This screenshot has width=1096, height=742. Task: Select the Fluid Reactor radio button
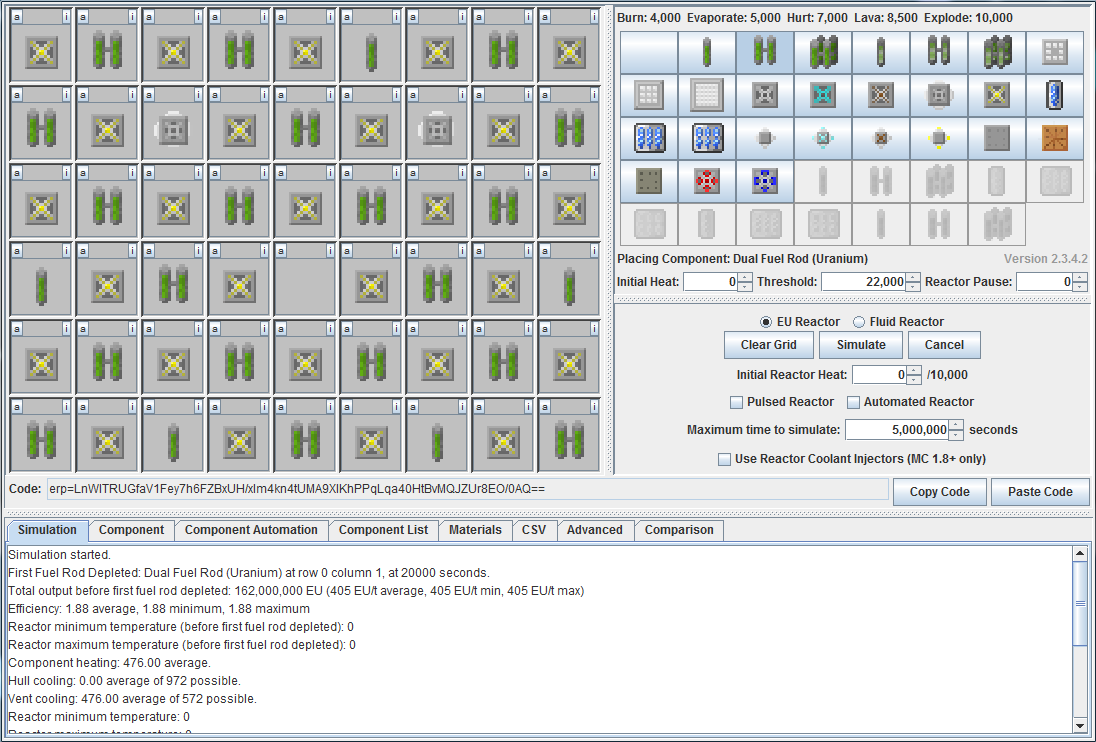pos(859,322)
